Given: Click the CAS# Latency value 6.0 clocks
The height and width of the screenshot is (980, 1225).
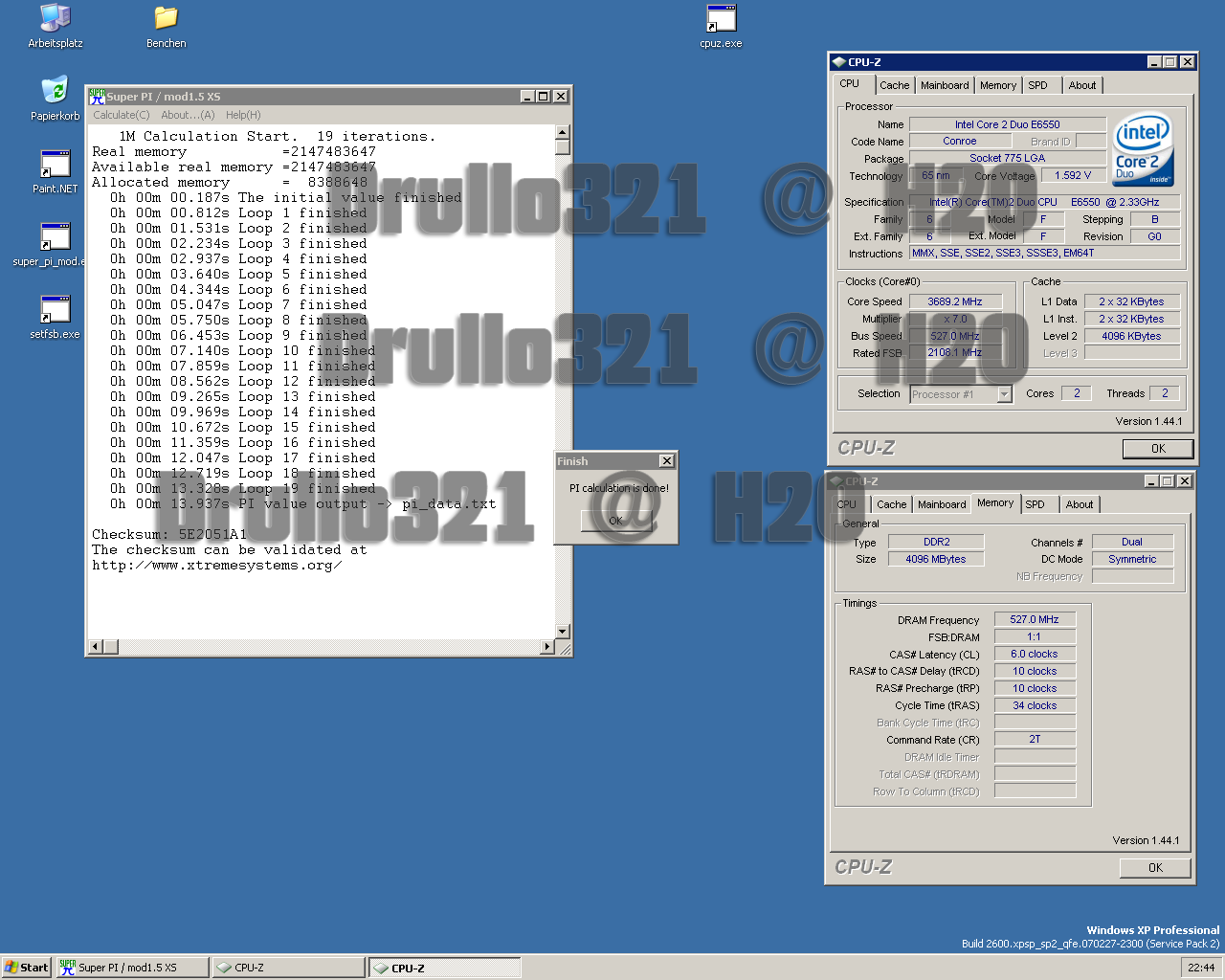Looking at the screenshot, I should (1035, 654).
